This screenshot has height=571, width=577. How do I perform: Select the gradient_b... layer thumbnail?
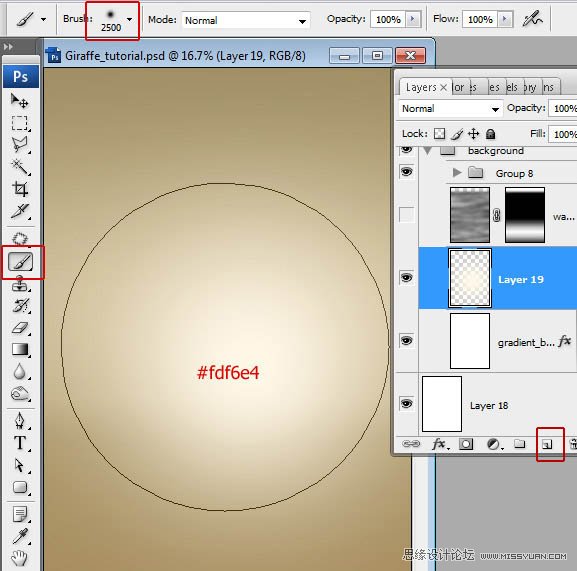click(x=470, y=341)
